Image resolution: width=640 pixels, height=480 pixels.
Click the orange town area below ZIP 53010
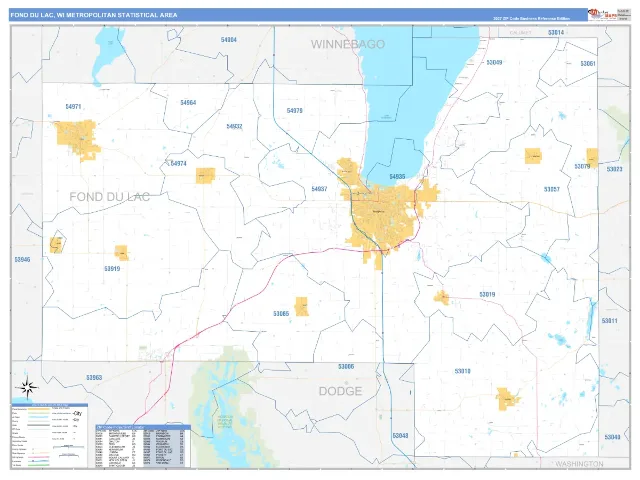[508, 398]
